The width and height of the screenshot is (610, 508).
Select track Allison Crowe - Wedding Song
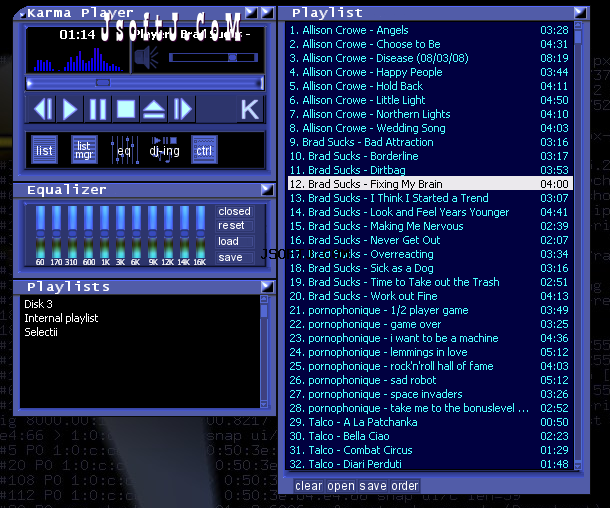tap(430, 128)
